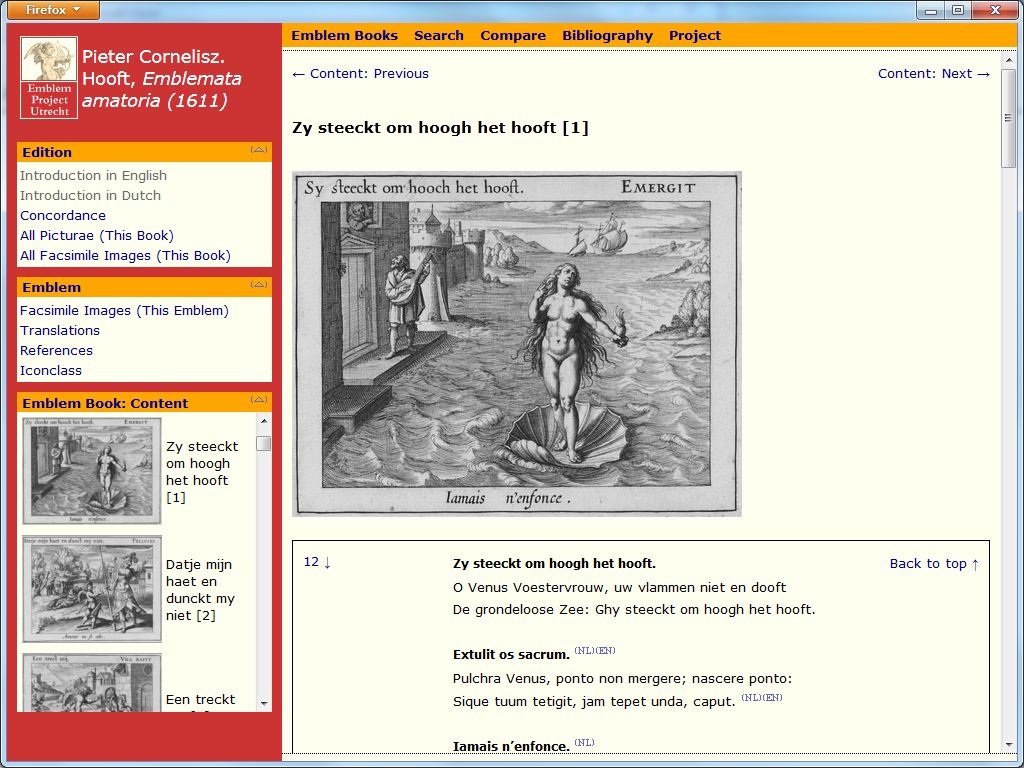Open the Bibliography menu item

(607, 36)
